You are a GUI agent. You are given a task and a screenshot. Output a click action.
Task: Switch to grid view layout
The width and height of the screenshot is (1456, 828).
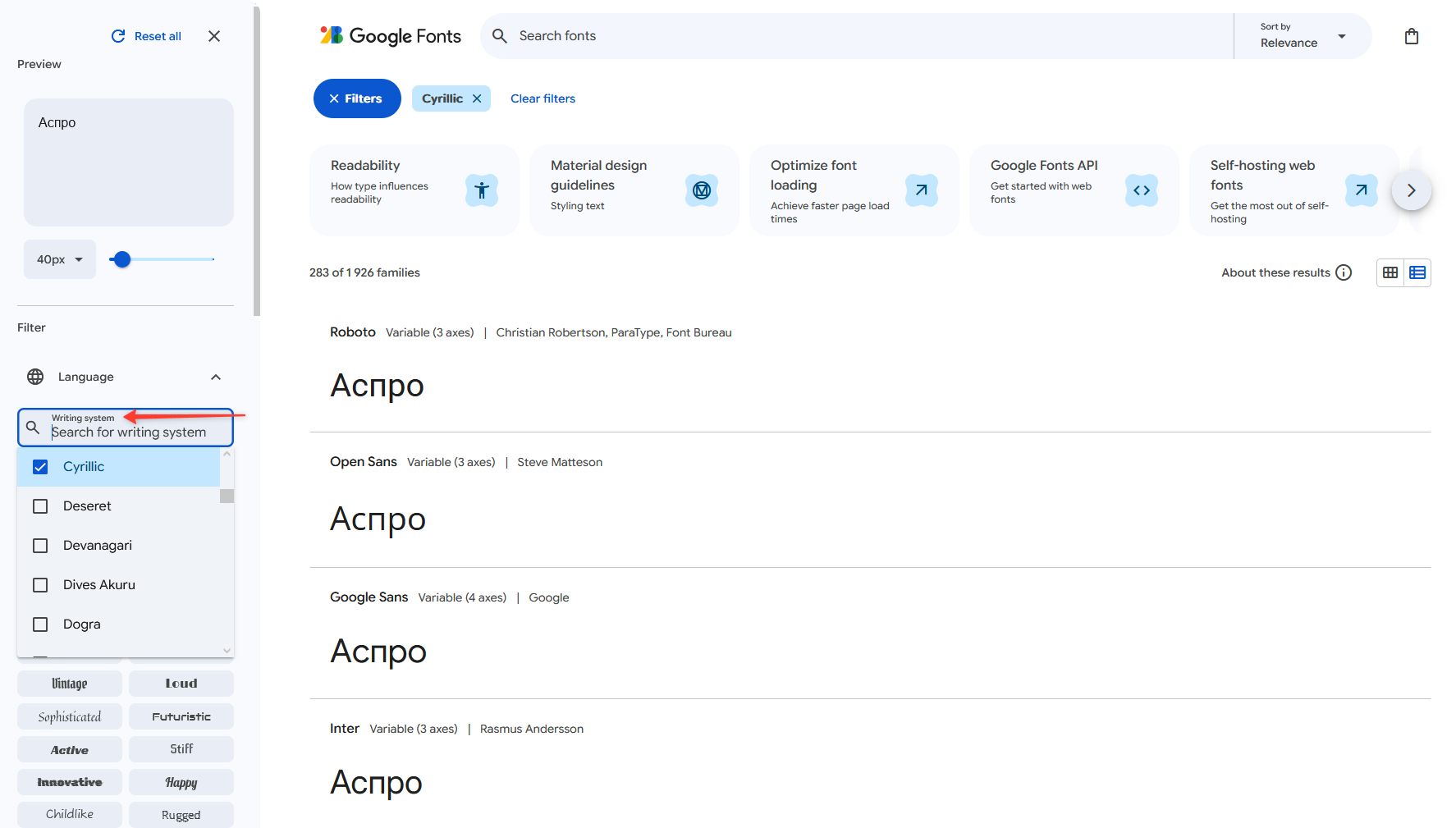click(x=1390, y=272)
